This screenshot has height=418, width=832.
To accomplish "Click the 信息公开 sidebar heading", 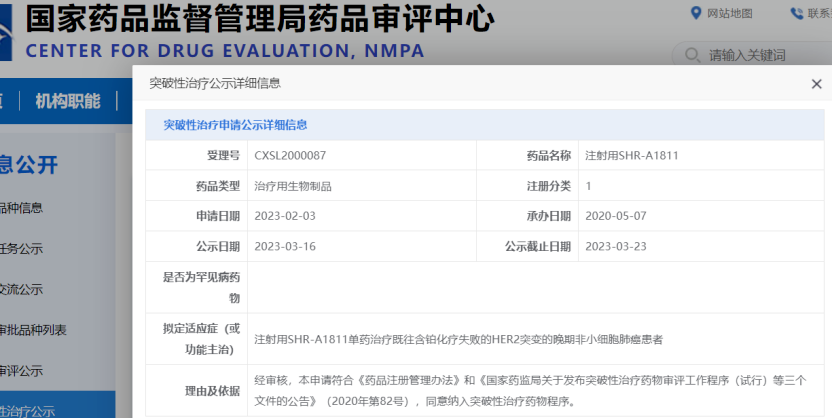I will pyautogui.click(x=29, y=165).
